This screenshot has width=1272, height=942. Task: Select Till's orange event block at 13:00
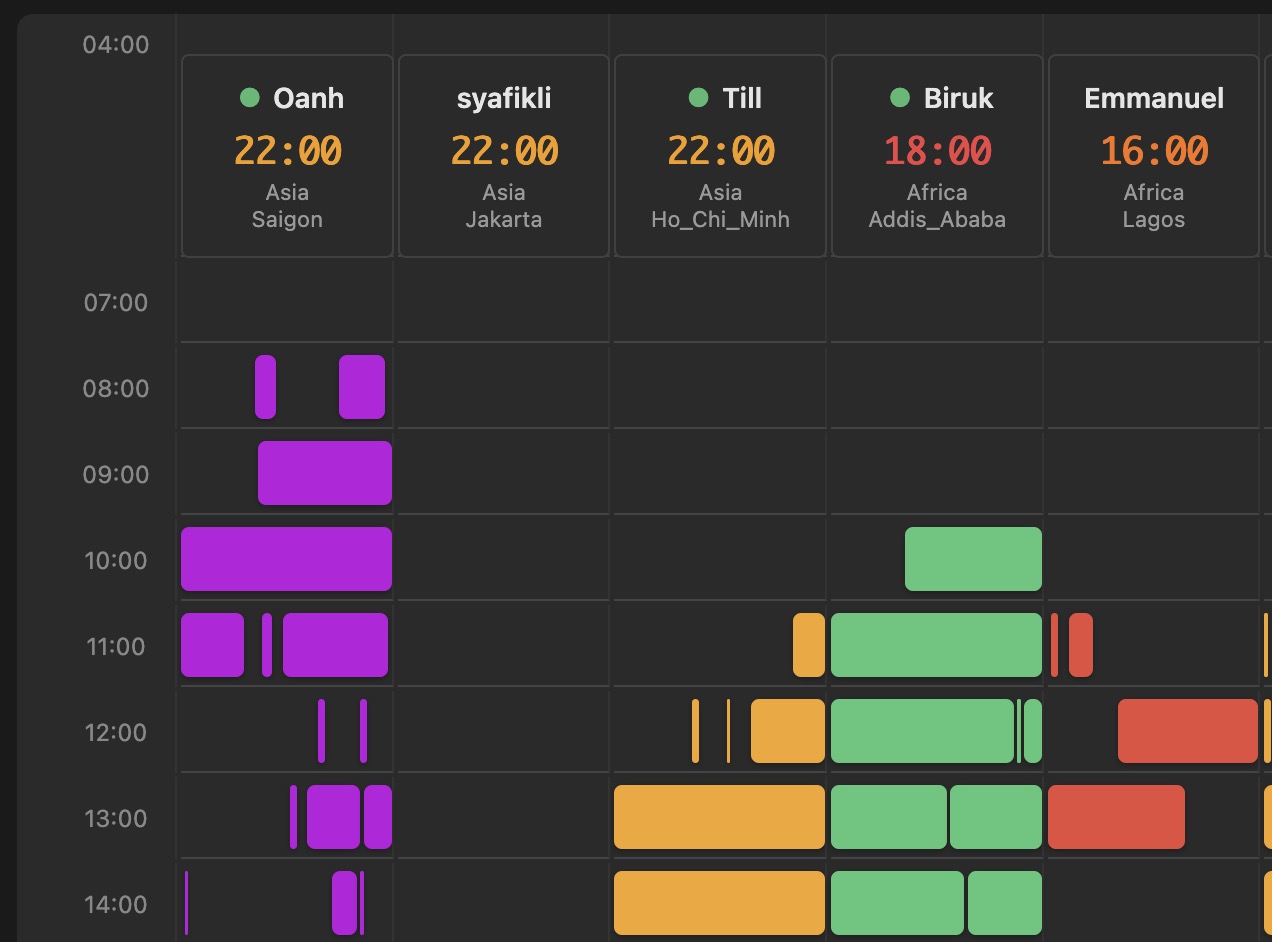pyautogui.click(x=718, y=817)
